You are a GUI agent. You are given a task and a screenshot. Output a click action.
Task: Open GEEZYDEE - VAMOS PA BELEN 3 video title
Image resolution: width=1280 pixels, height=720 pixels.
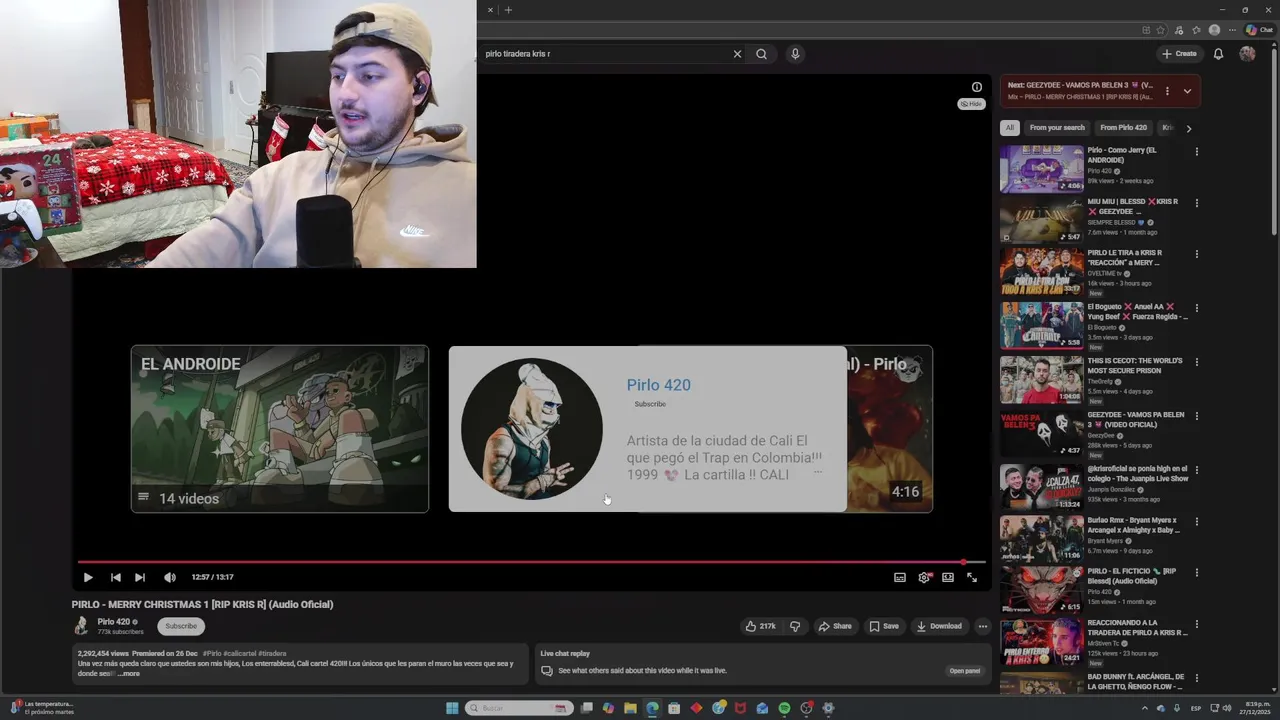tap(1136, 419)
